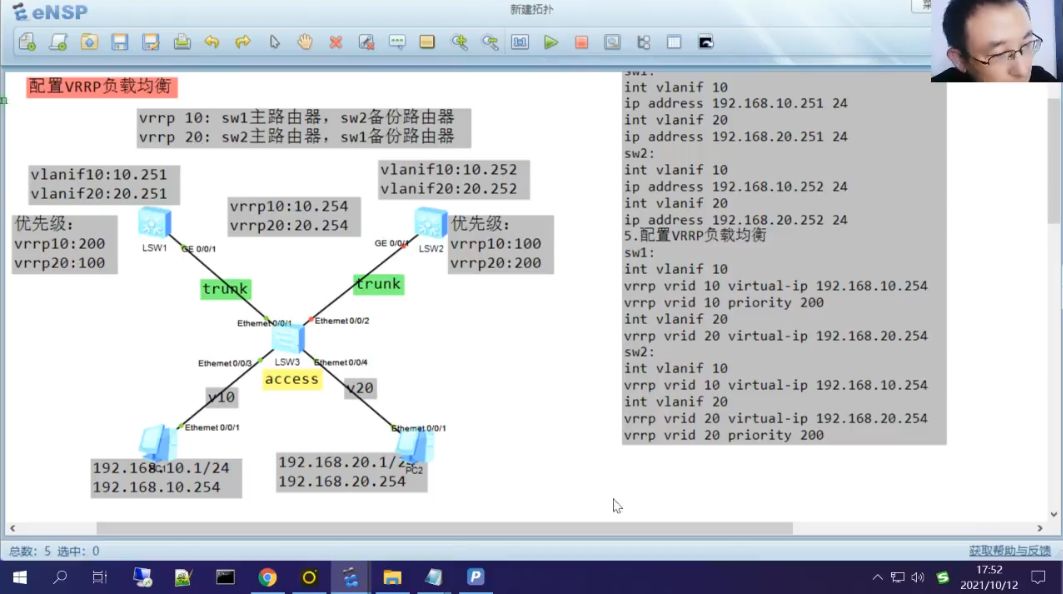
Task: Open Google Chrome from the taskbar
Action: [267, 577]
